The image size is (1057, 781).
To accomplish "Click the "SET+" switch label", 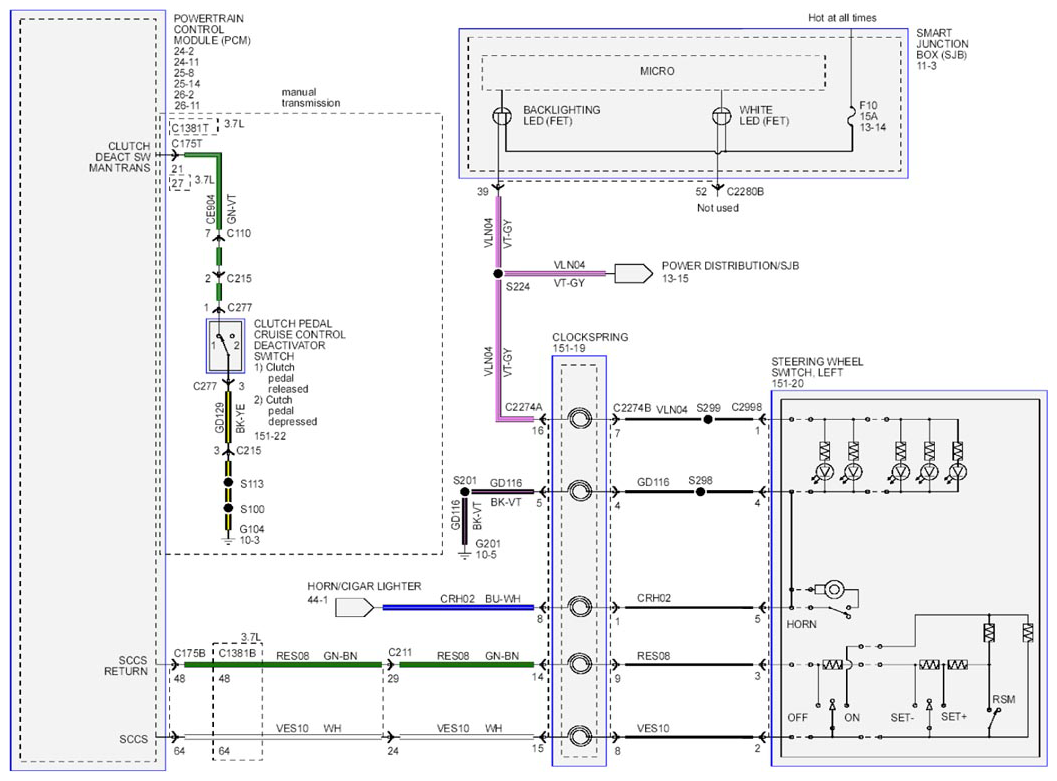I will [953, 716].
